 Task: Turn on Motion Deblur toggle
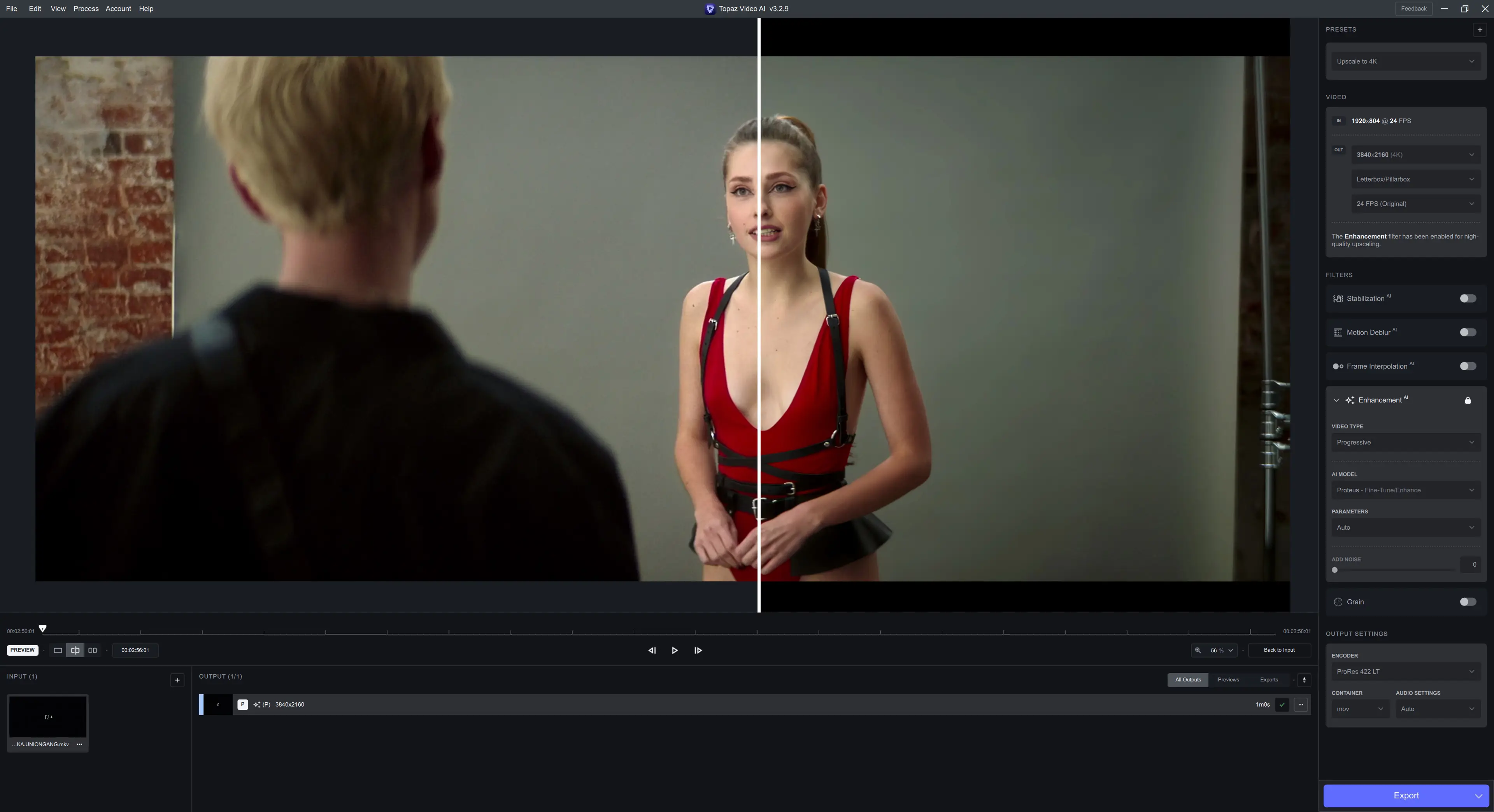click(1467, 332)
